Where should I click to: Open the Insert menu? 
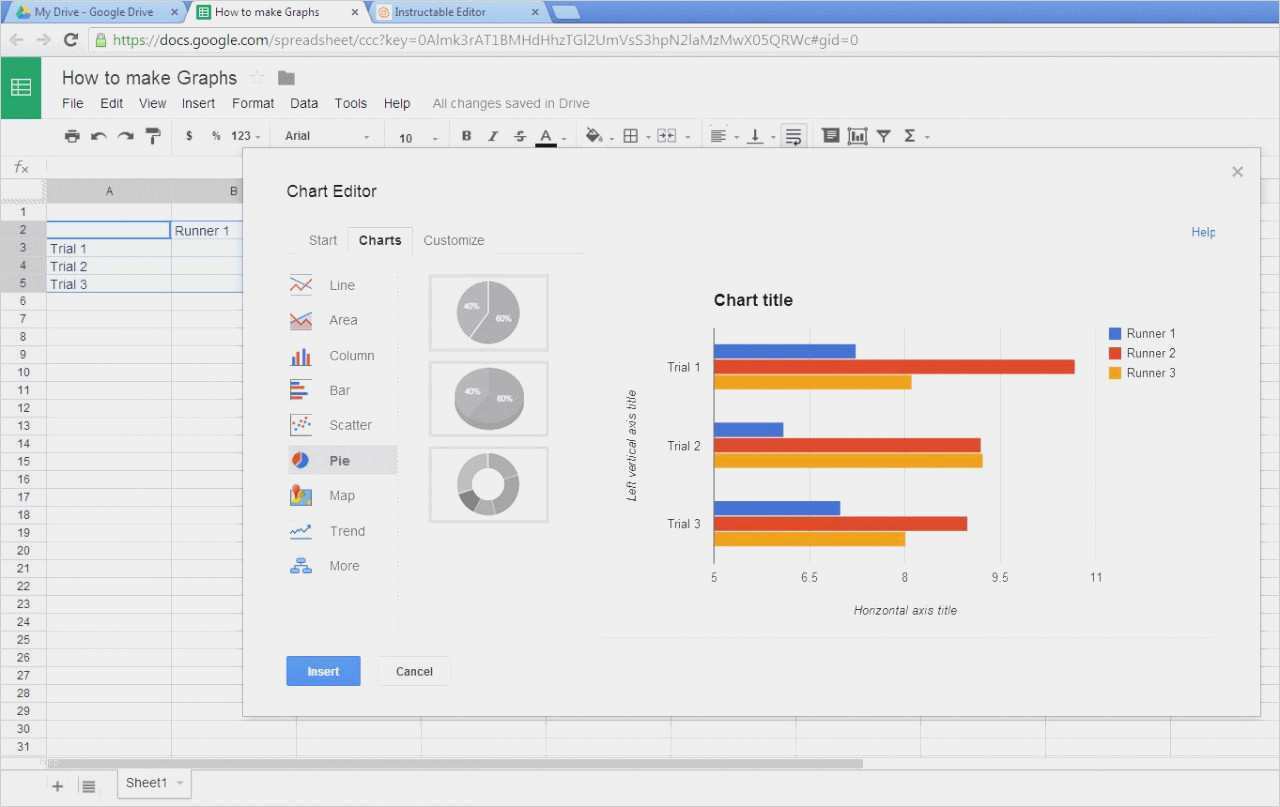(198, 103)
